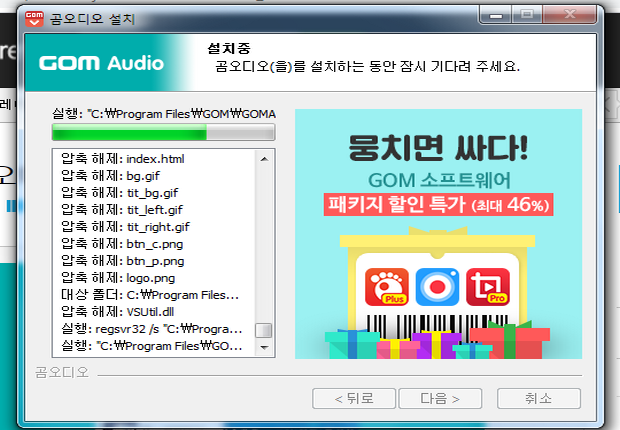
Task: Select the '압축 해제: bg.gif' log row
Action: click(154, 176)
